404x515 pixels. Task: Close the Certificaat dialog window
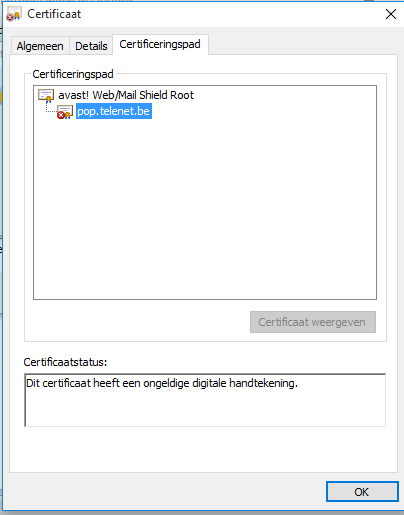click(391, 14)
